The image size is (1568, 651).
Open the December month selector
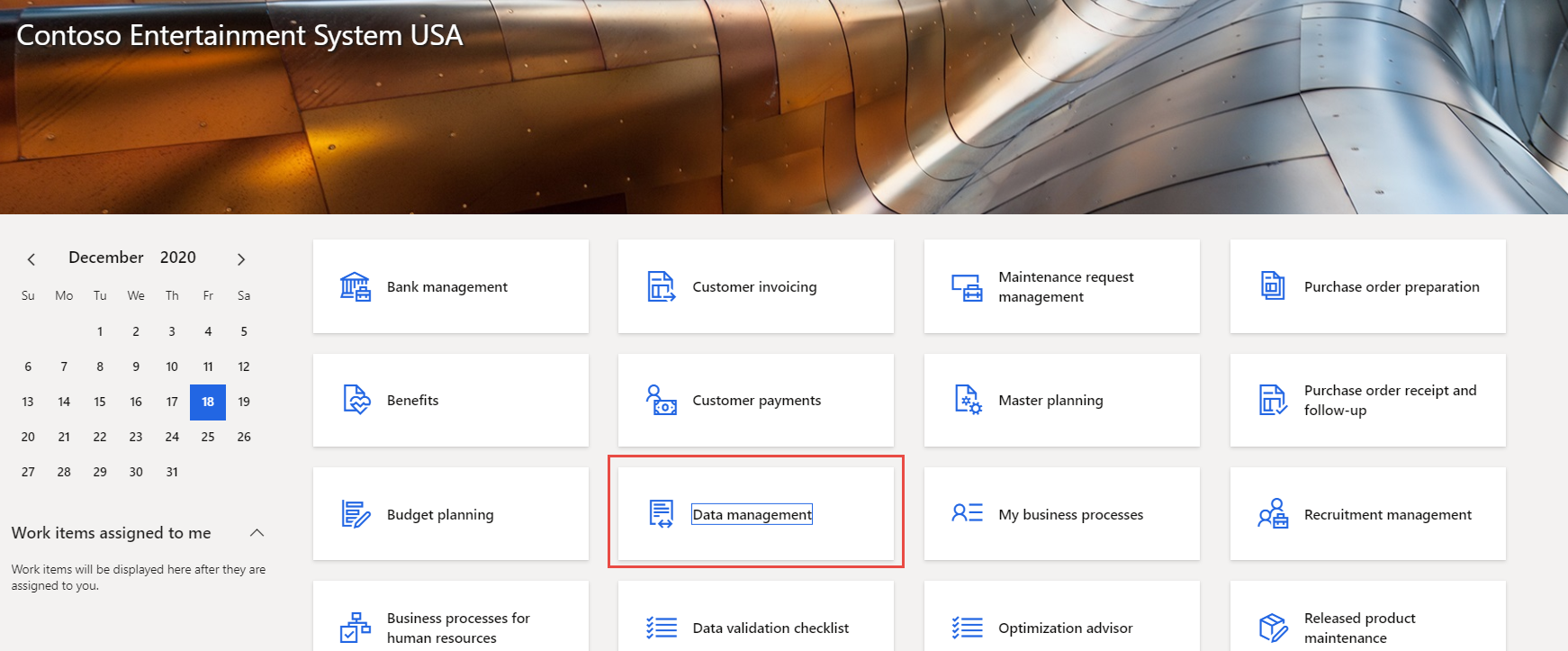coord(105,258)
